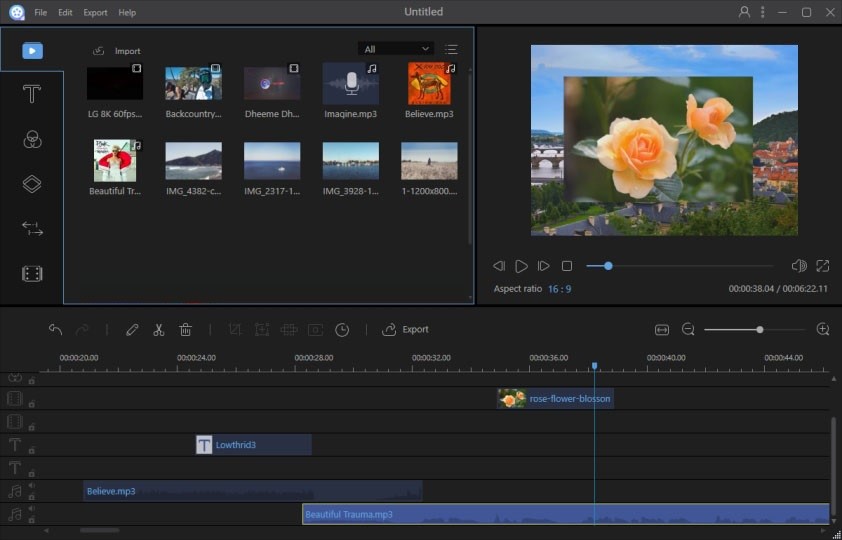Select the Crop tool
This screenshot has width=842, height=540.
tap(235, 330)
